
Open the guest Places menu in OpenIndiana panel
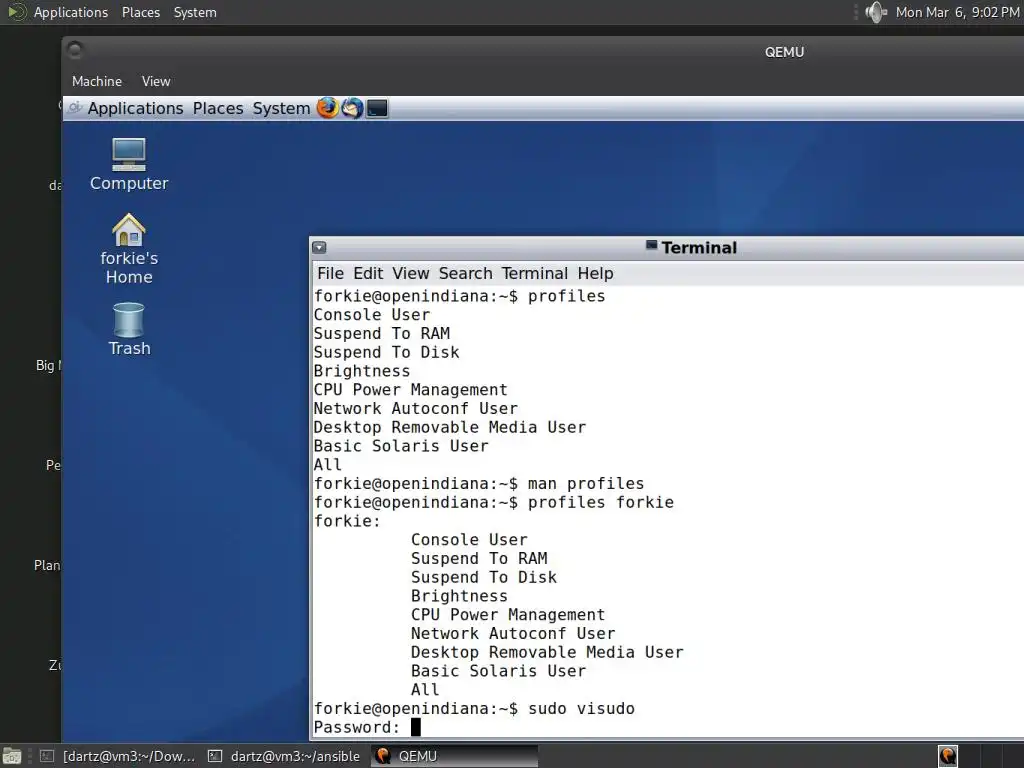218,108
